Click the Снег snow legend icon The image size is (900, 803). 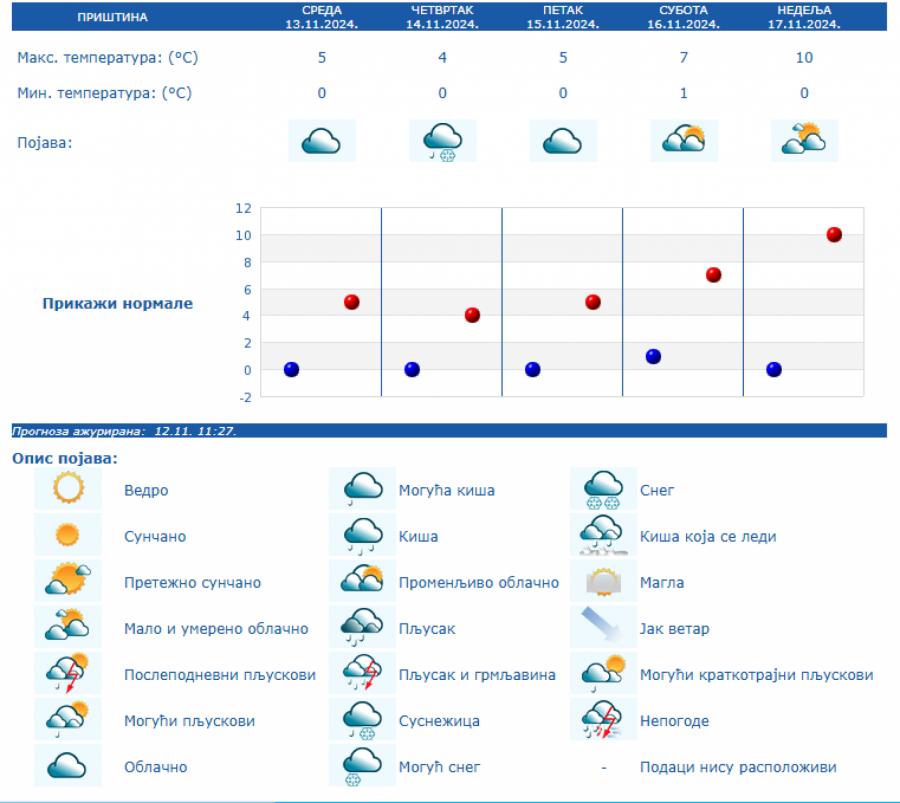[603, 490]
